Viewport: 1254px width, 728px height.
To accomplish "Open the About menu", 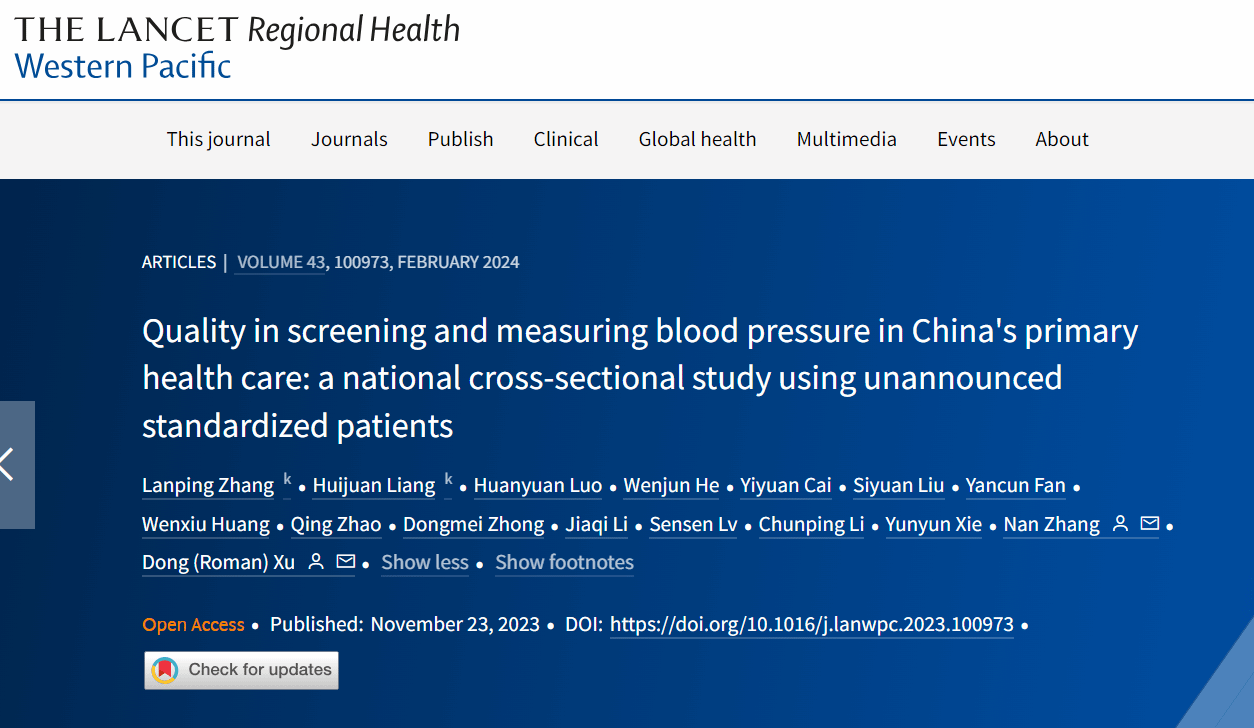I will (x=1062, y=139).
